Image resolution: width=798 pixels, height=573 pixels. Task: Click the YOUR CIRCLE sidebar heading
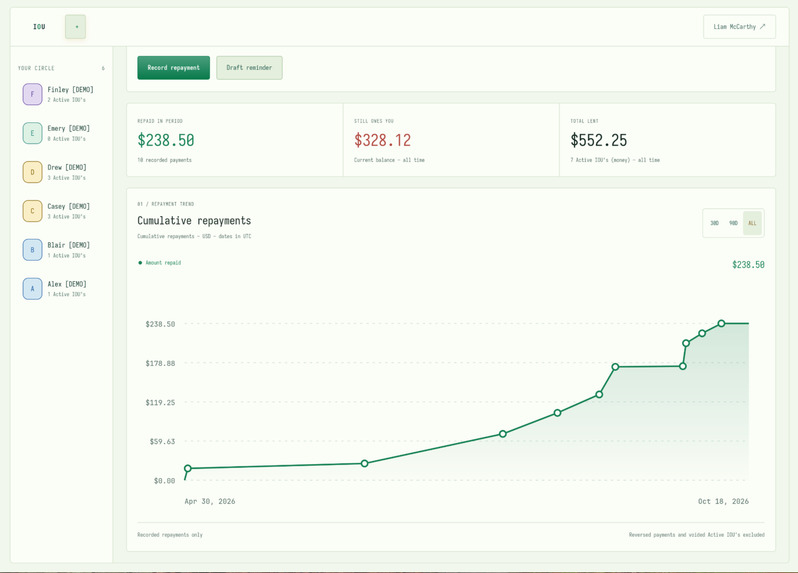[36, 68]
